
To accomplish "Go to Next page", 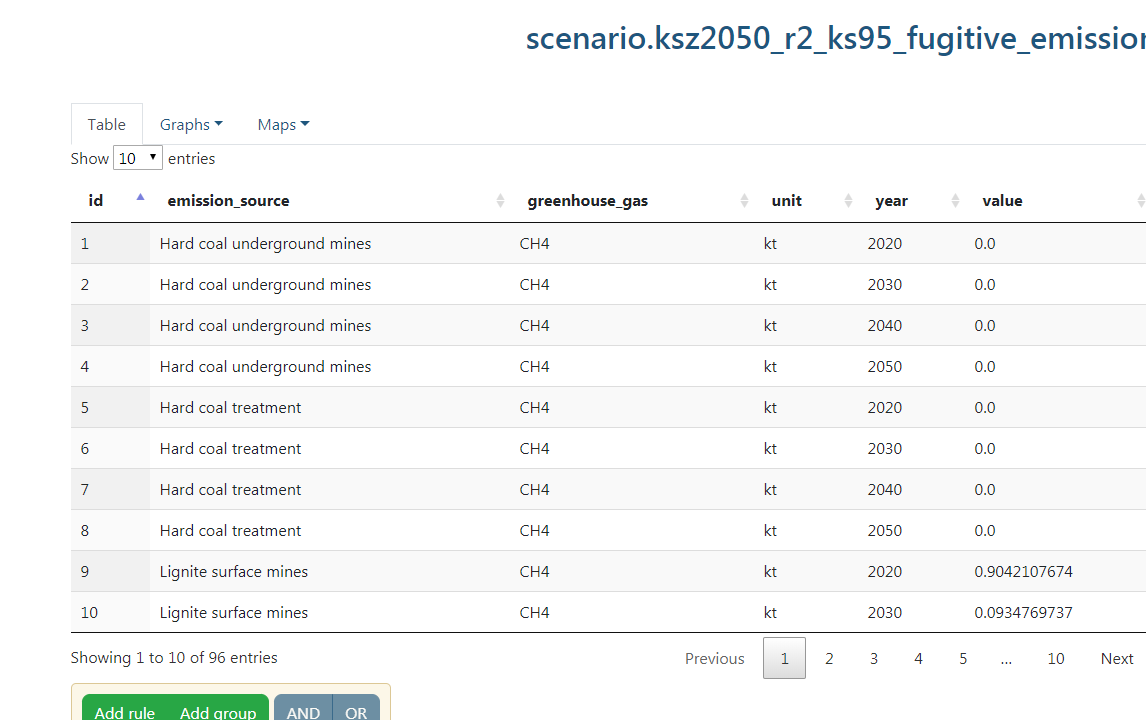I will [1117, 658].
